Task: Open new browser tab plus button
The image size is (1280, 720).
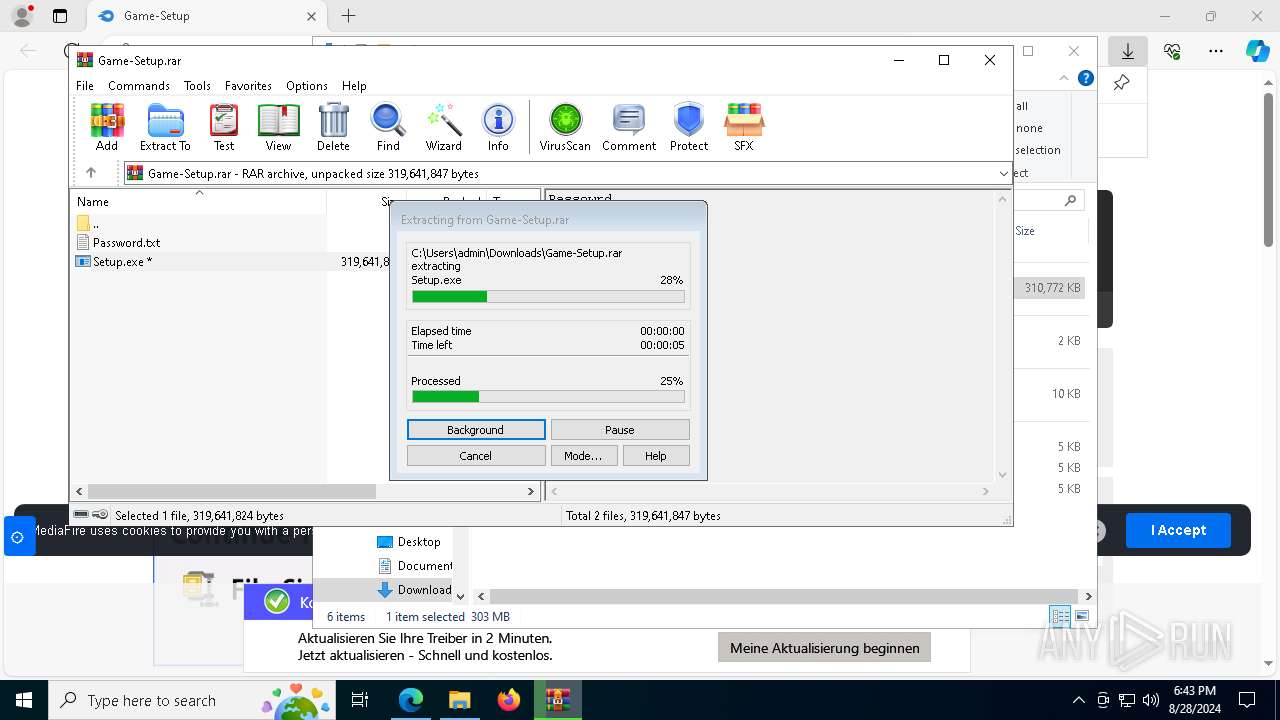Action: point(348,16)
